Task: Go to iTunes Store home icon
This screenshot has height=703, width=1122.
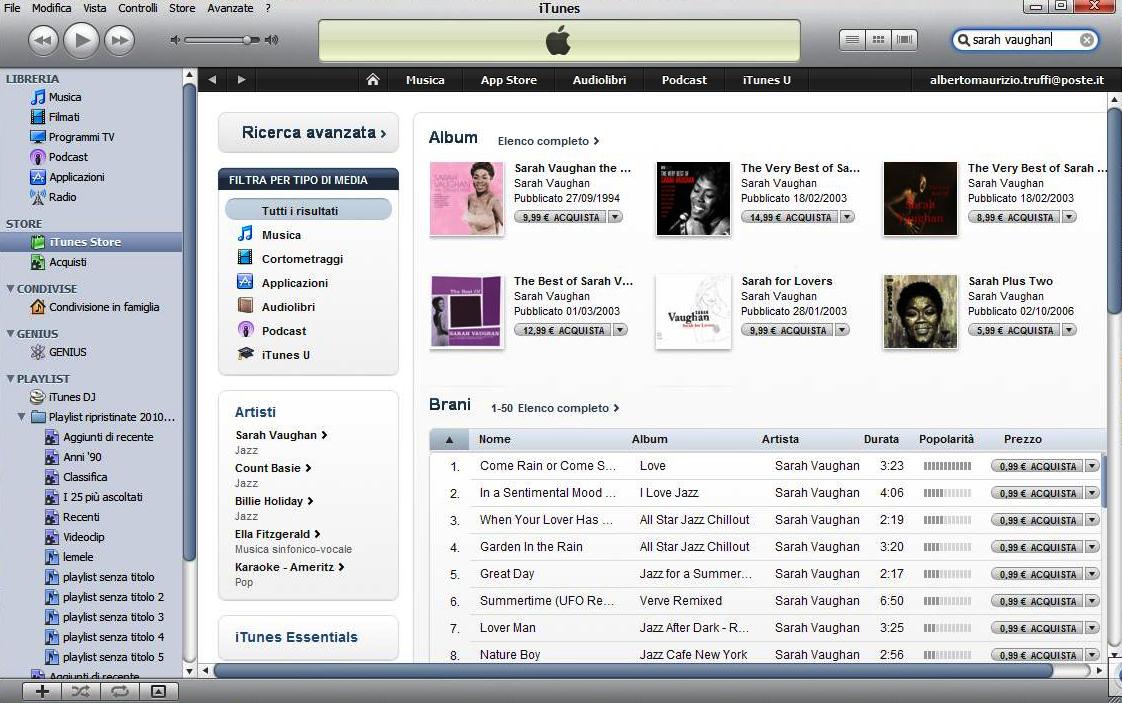Action: click(373, 79)
